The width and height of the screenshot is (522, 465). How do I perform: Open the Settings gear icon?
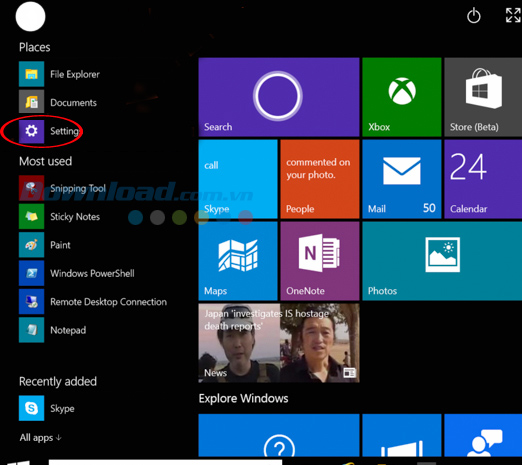31,131
